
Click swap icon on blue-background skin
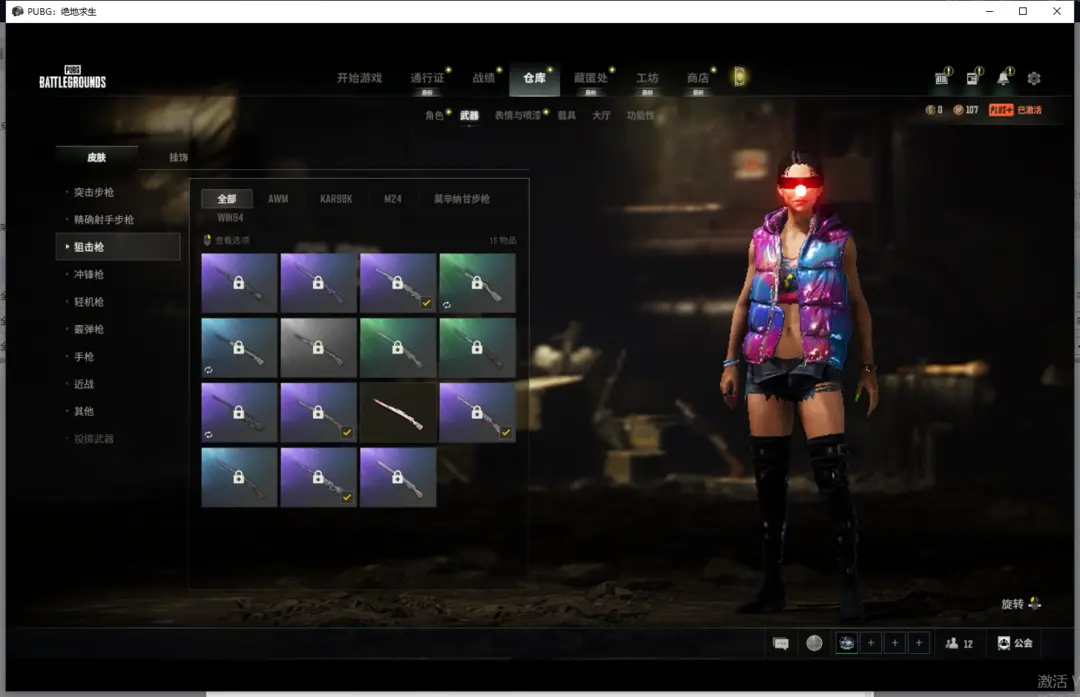click(x=208, y=370)
